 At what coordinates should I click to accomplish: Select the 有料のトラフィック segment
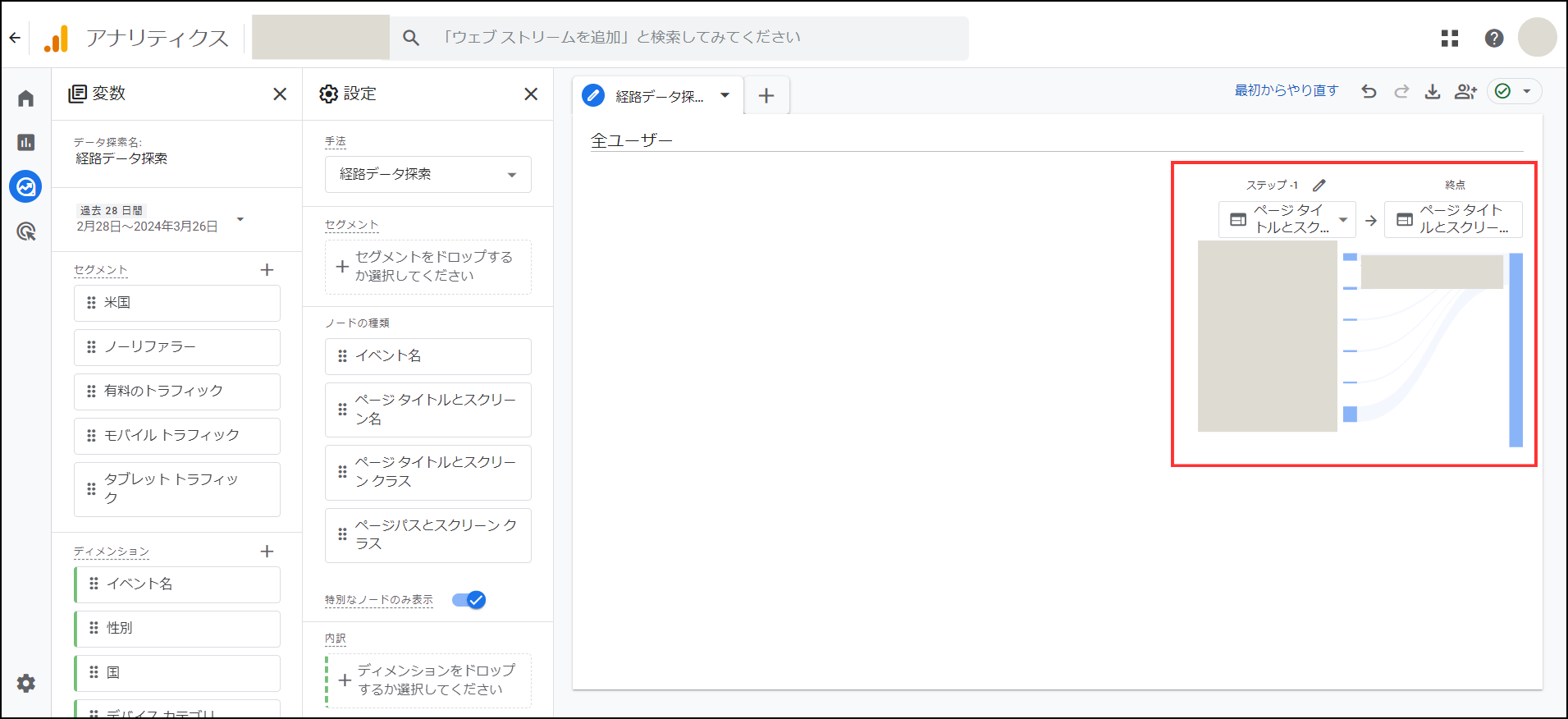[x=177, y=392]
